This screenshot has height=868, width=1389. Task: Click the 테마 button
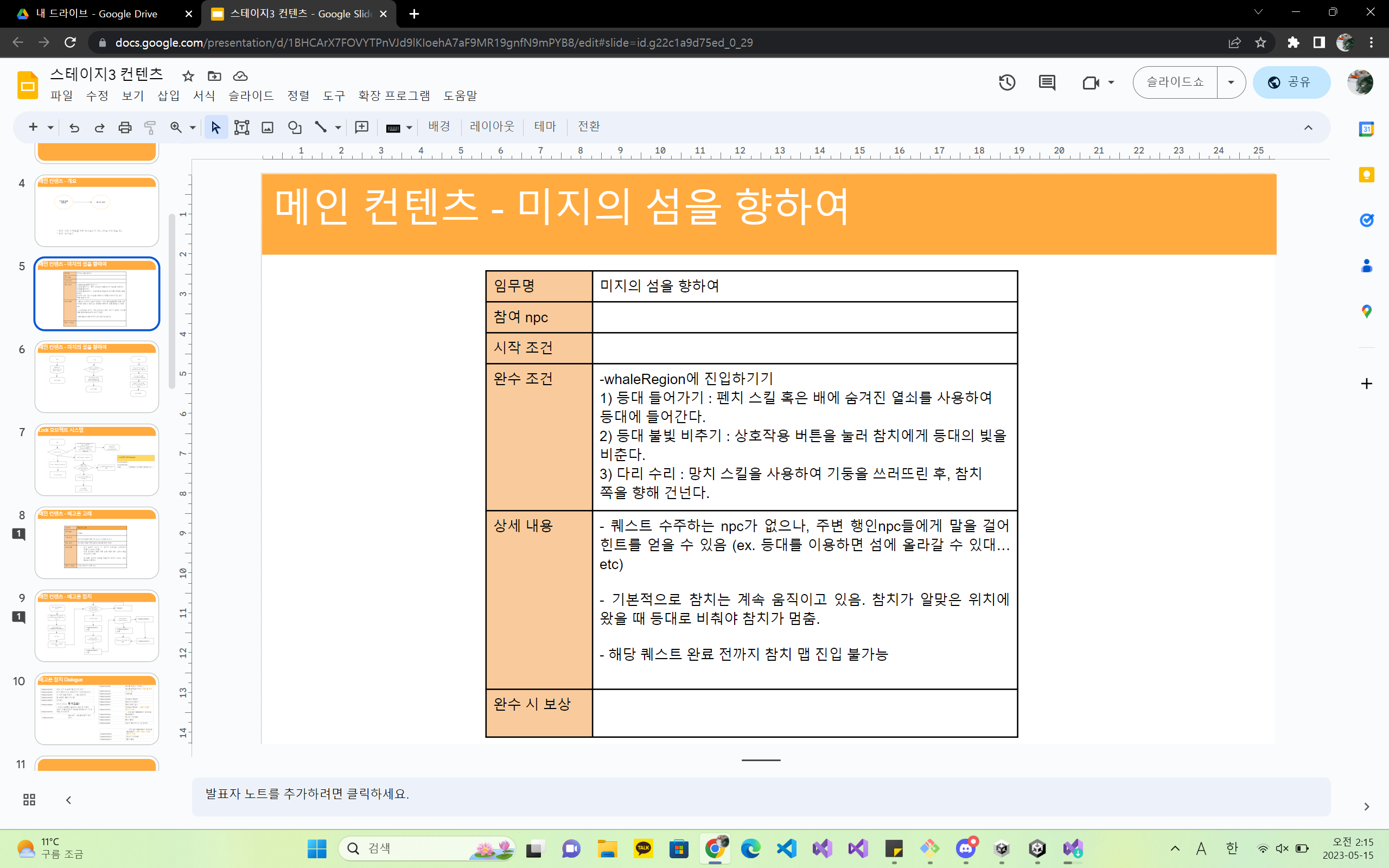[x=545, y=126]
